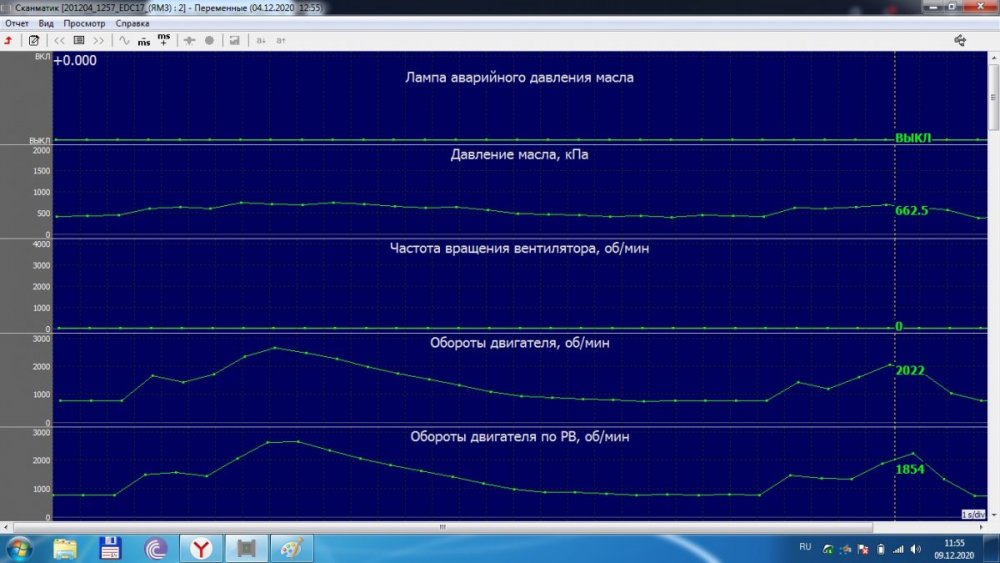
Task: Open Paint from the taskbar
Action: coord(291,548)
